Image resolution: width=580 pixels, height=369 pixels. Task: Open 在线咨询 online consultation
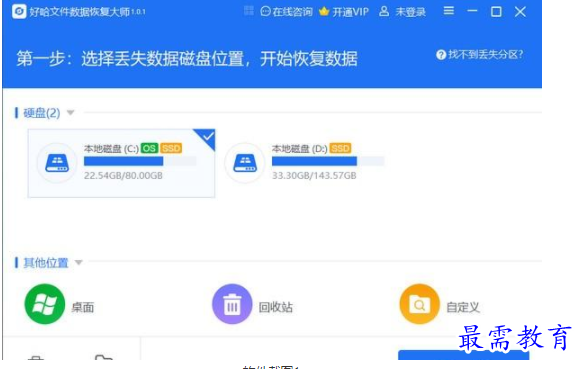point(286,12)
